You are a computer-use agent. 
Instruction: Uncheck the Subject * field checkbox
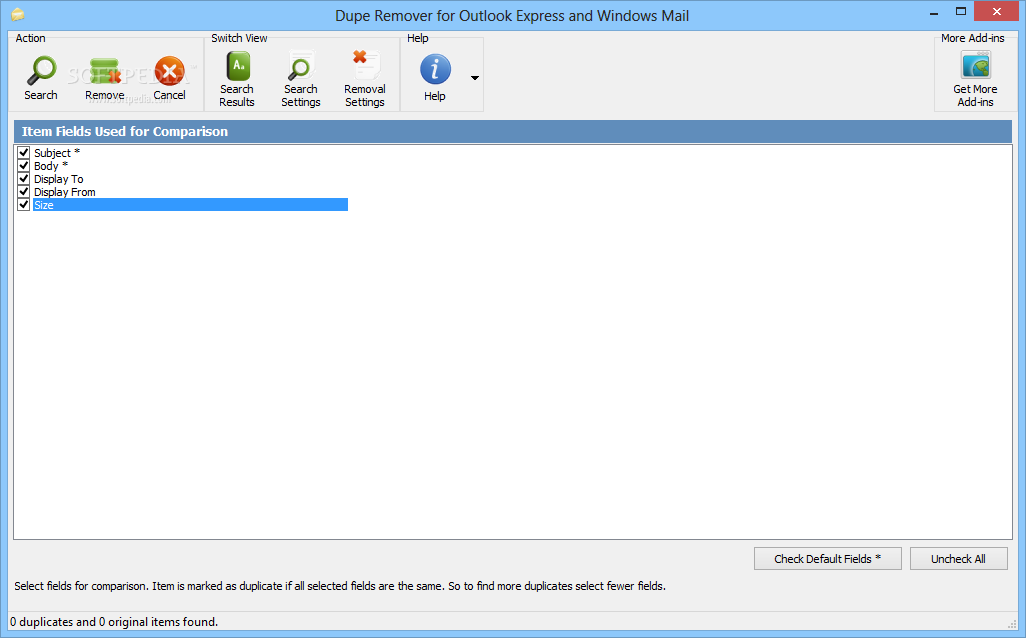[x=24, y=152]
